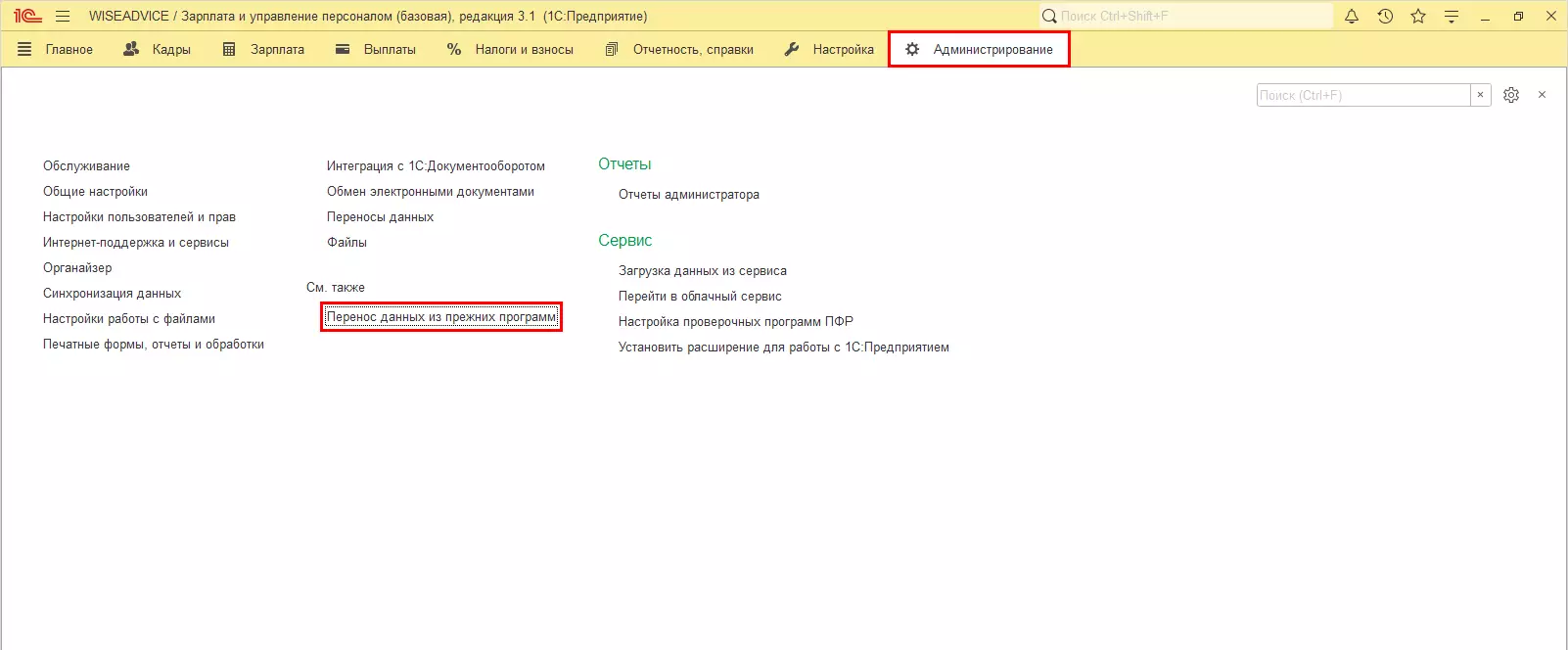Click the Отчеты group heading

tap(624, 164)
